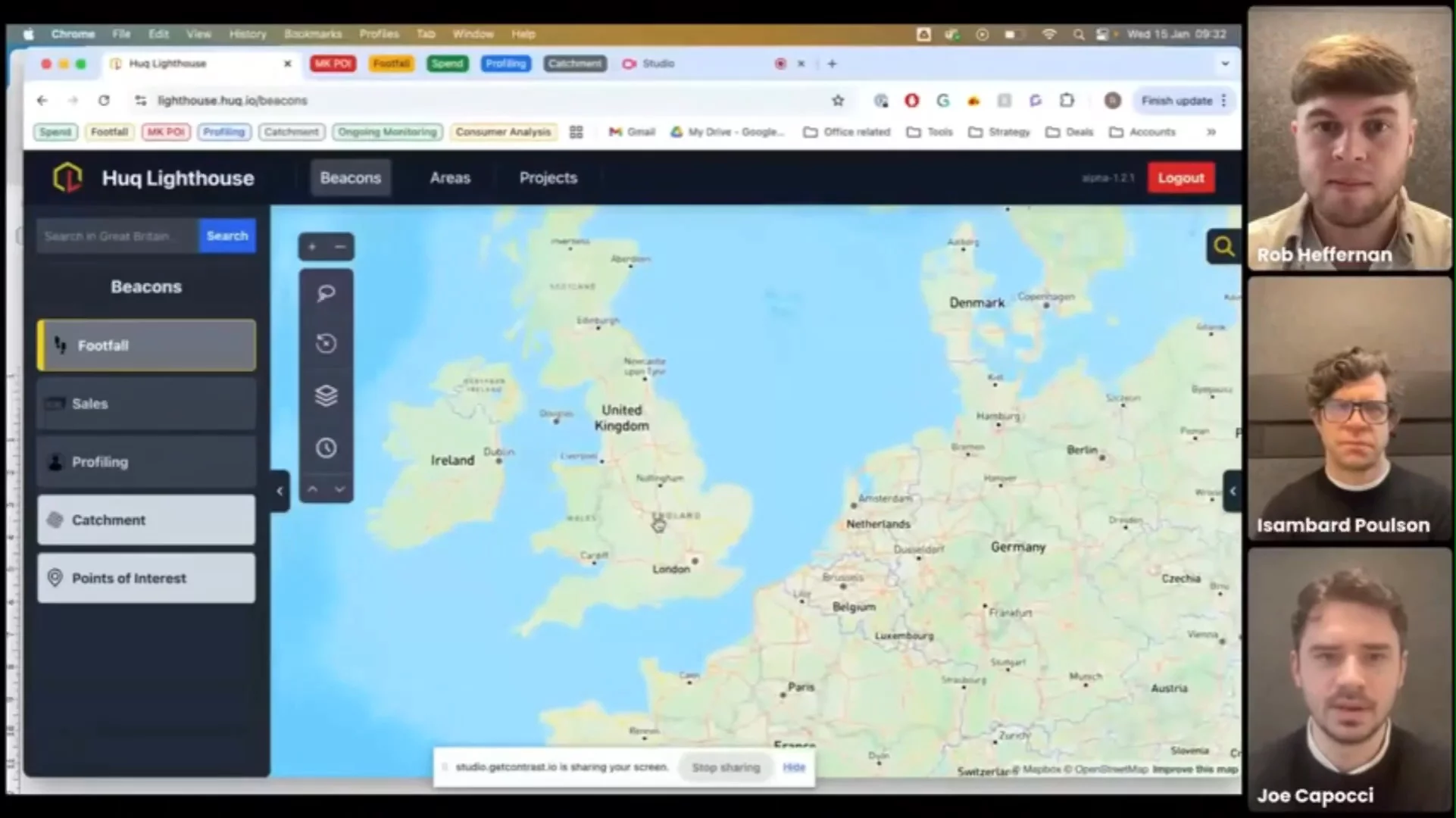Image resolution: width=1456 pixels, height=818 pixels.
Task: Select Rob Heffernan video thumbnail
Action: pos(1349,138)
